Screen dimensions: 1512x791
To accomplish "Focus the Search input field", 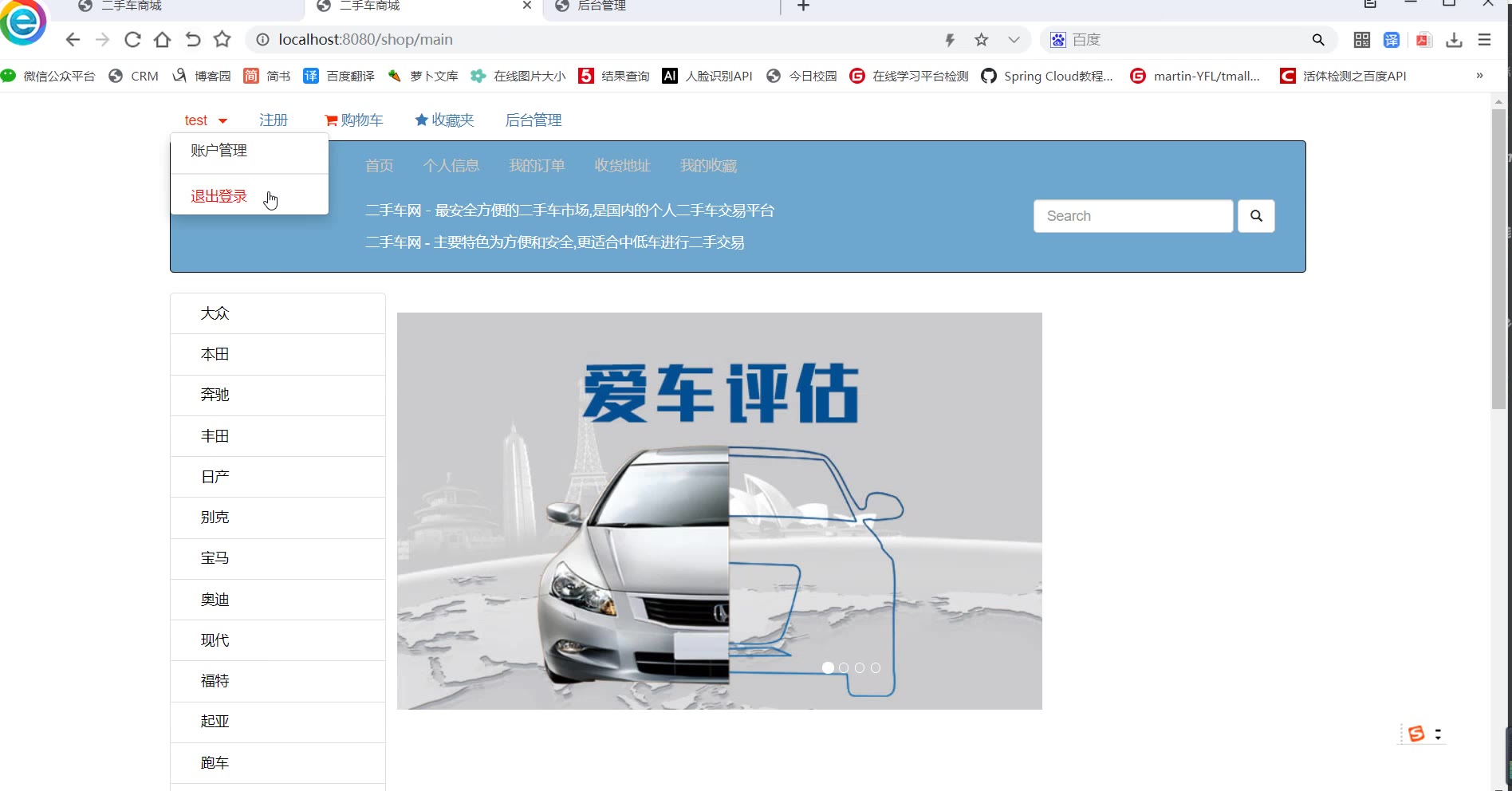I will [1133, 216].
